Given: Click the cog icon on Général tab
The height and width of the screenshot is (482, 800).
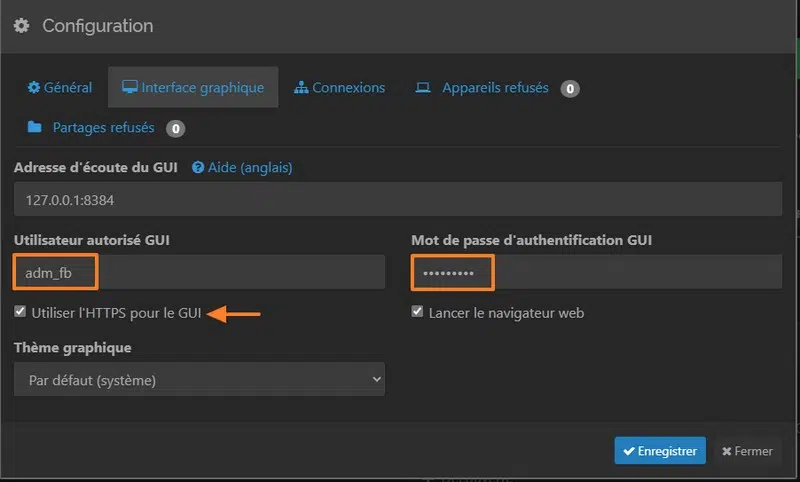Looking at the screenshot, I should pos(34,88).
